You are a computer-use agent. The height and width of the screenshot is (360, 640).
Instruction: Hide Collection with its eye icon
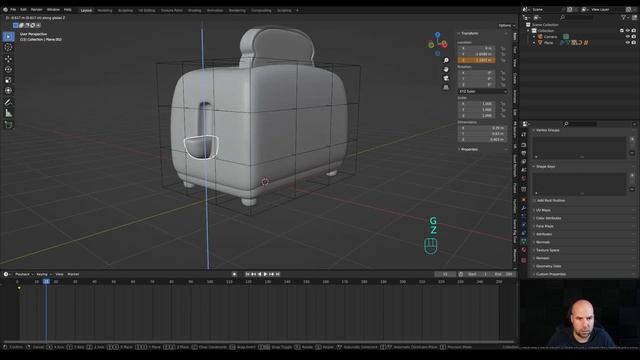coord(628,31)
